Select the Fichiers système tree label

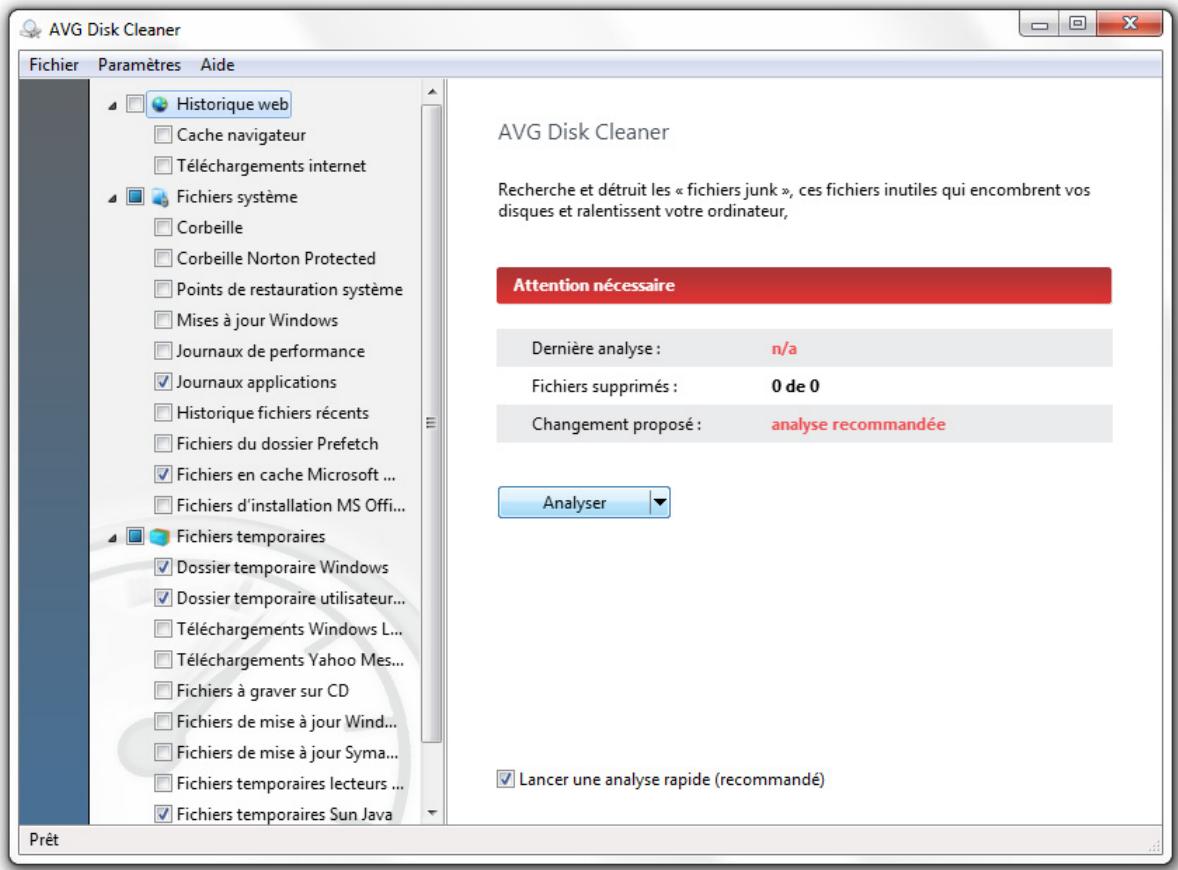click(237, 197)
